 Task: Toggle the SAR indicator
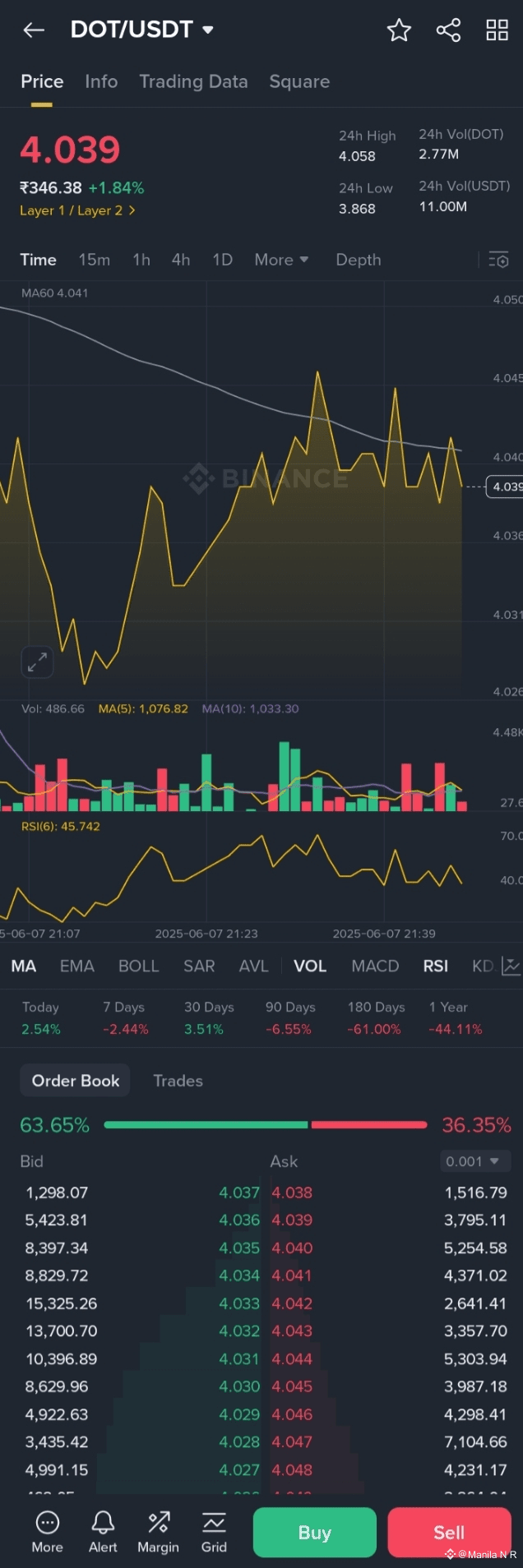[199, 966]
